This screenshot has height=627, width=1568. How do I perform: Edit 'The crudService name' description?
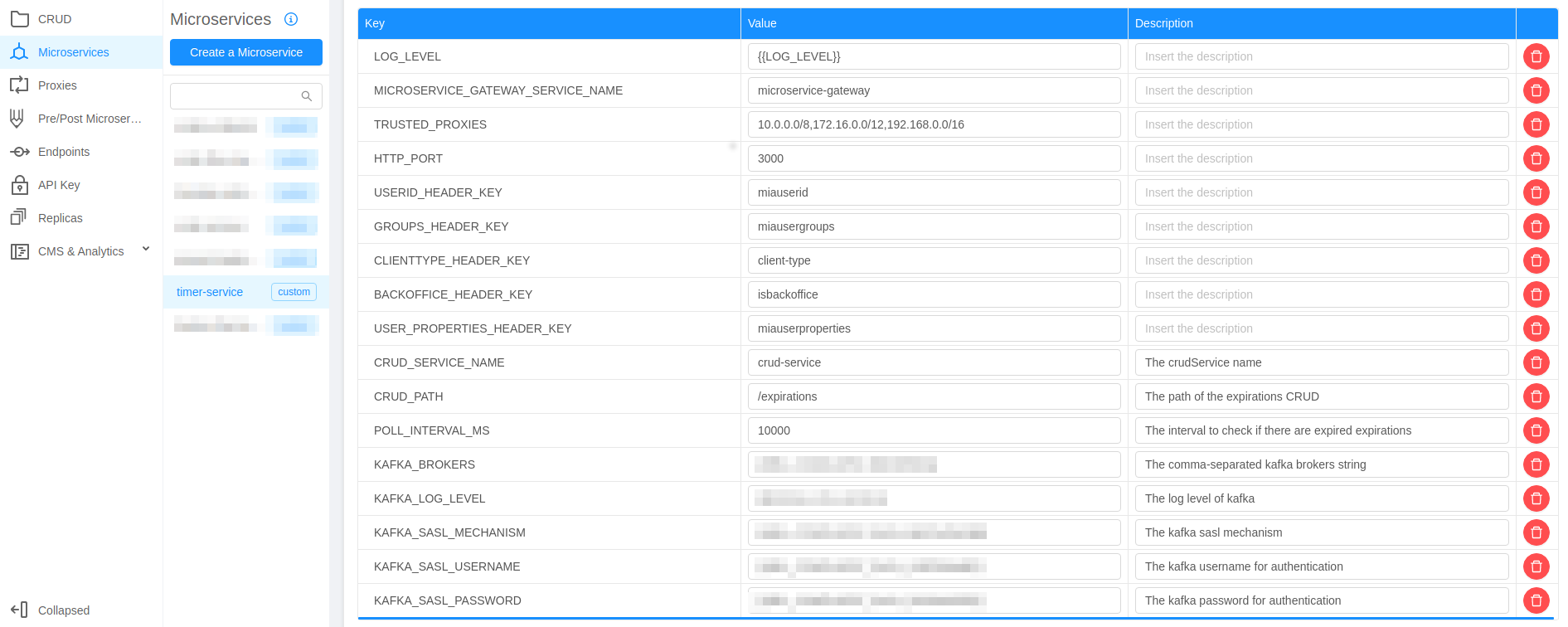click(1322, 362)
